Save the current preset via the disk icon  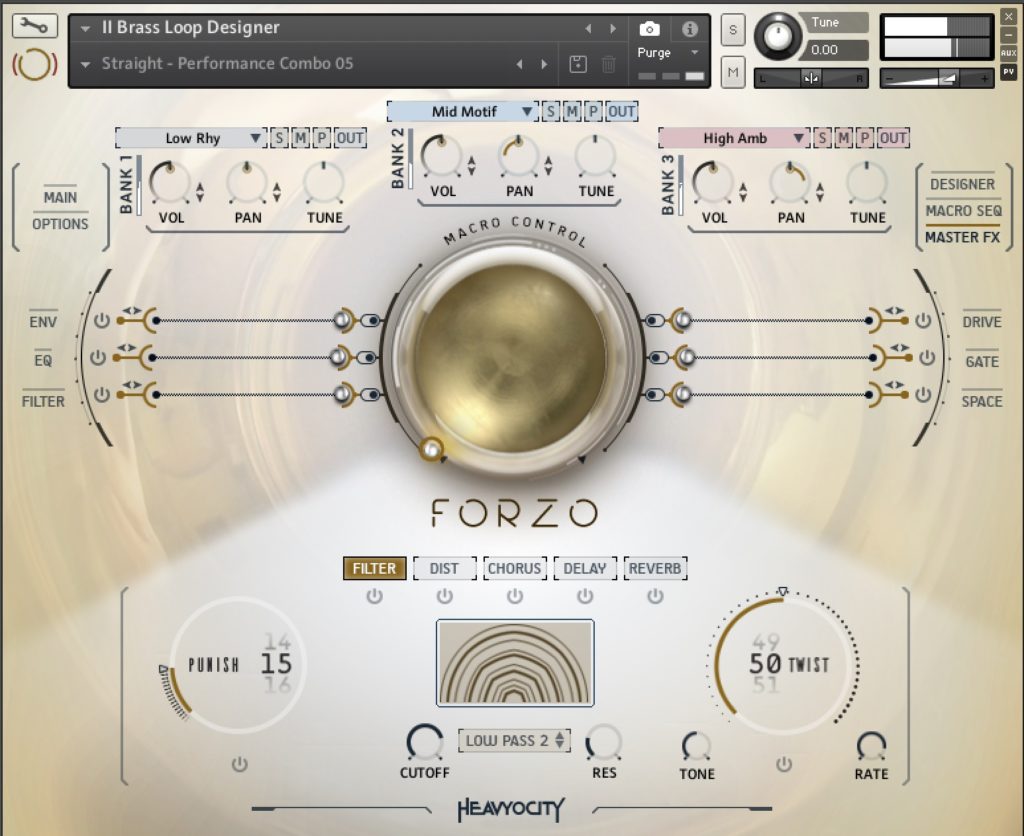(578, 64)
